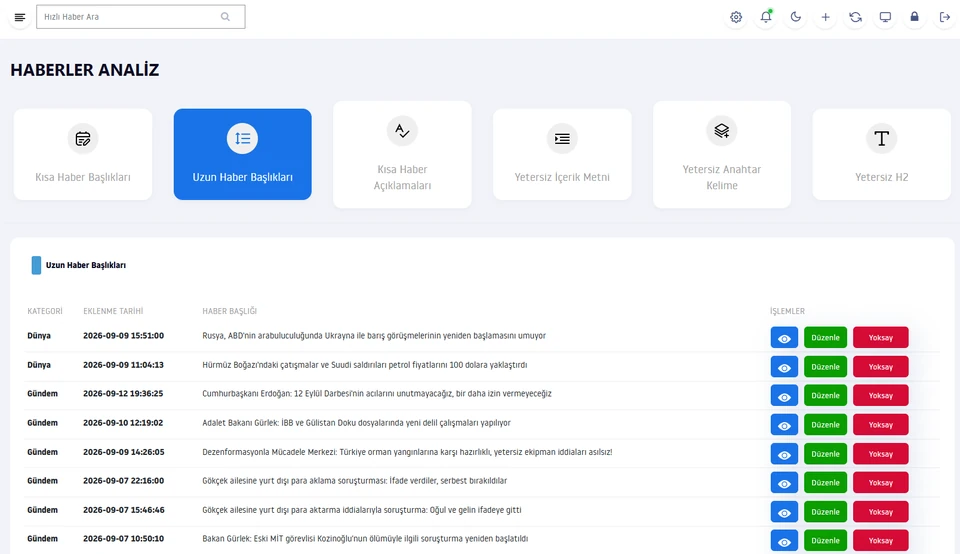The height and width of the screenshot is (554, 960).
Task: View the Gökçek para aktarma iddialarıyla news (eye)
Action: (x=784, y=512)
